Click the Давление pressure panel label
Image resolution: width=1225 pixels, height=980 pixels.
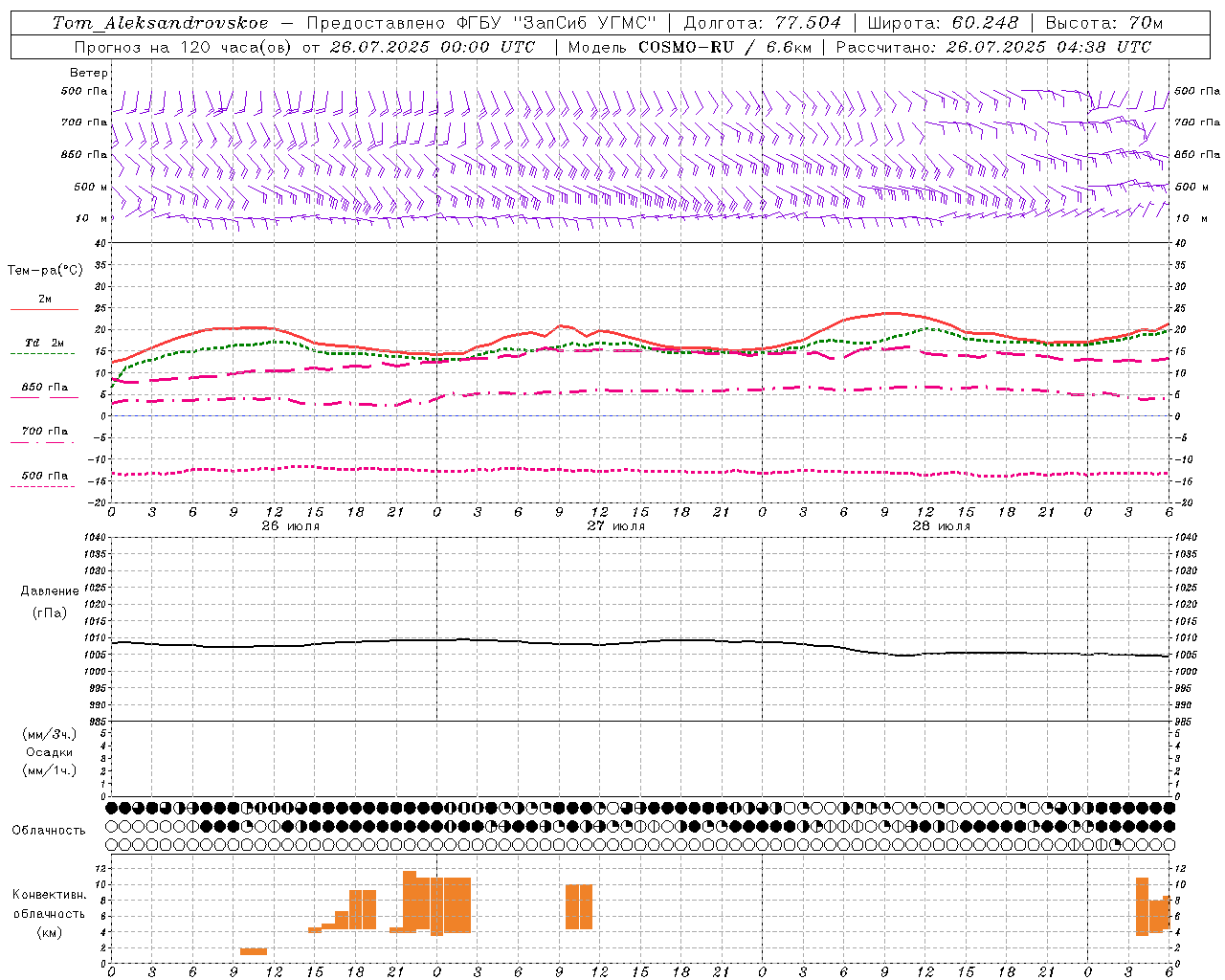(50, 591)
